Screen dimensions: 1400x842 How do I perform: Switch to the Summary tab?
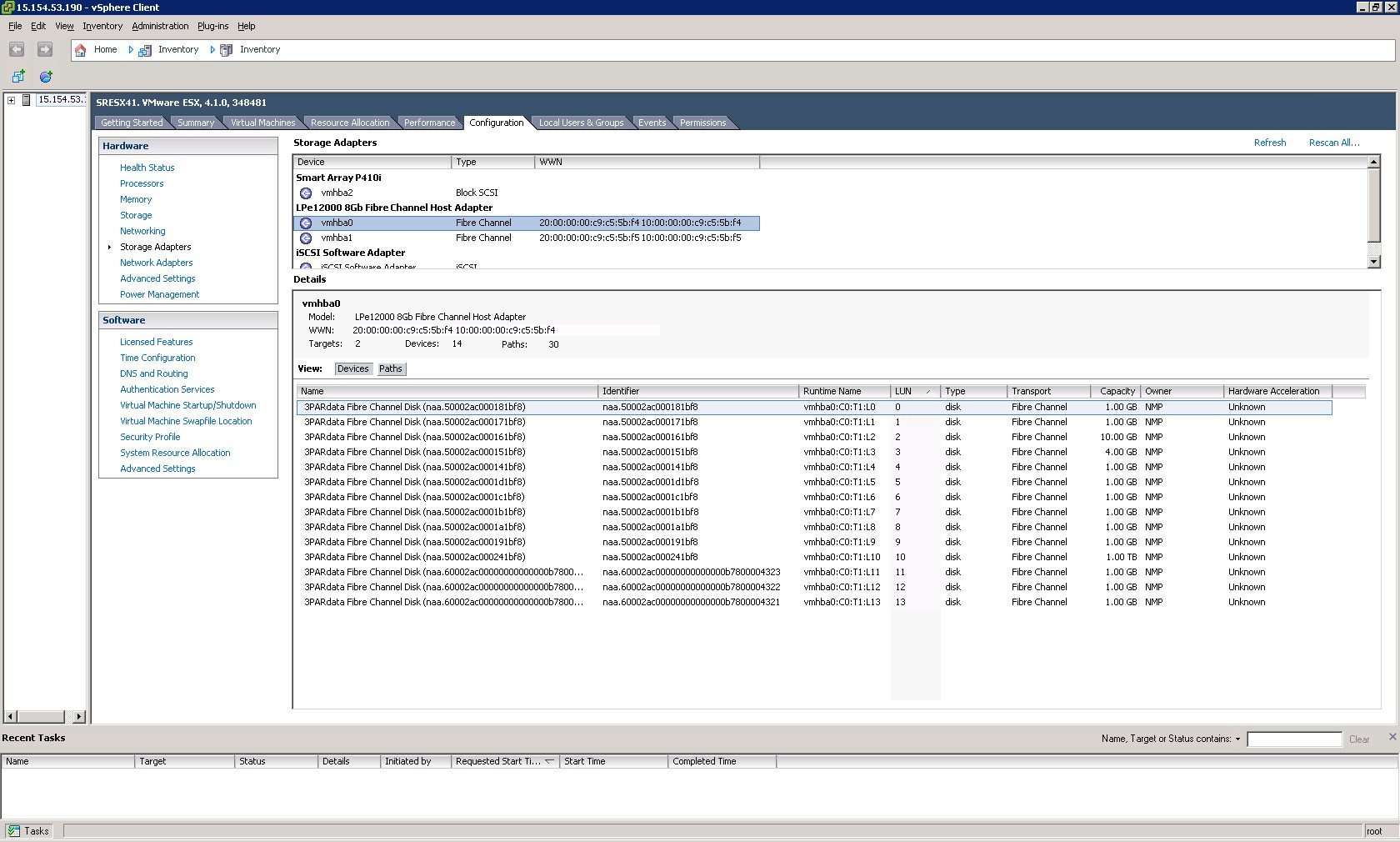coord(196,123)
